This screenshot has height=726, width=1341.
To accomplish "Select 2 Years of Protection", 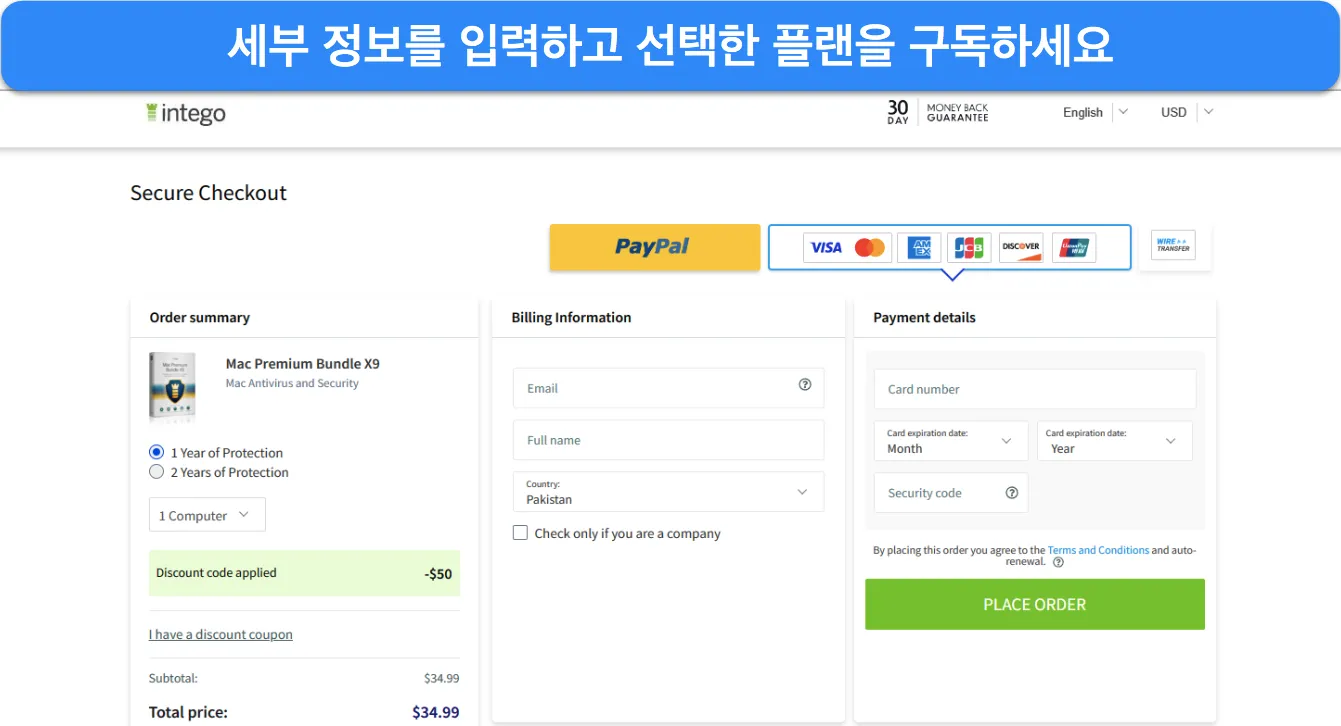I will 219,472.
